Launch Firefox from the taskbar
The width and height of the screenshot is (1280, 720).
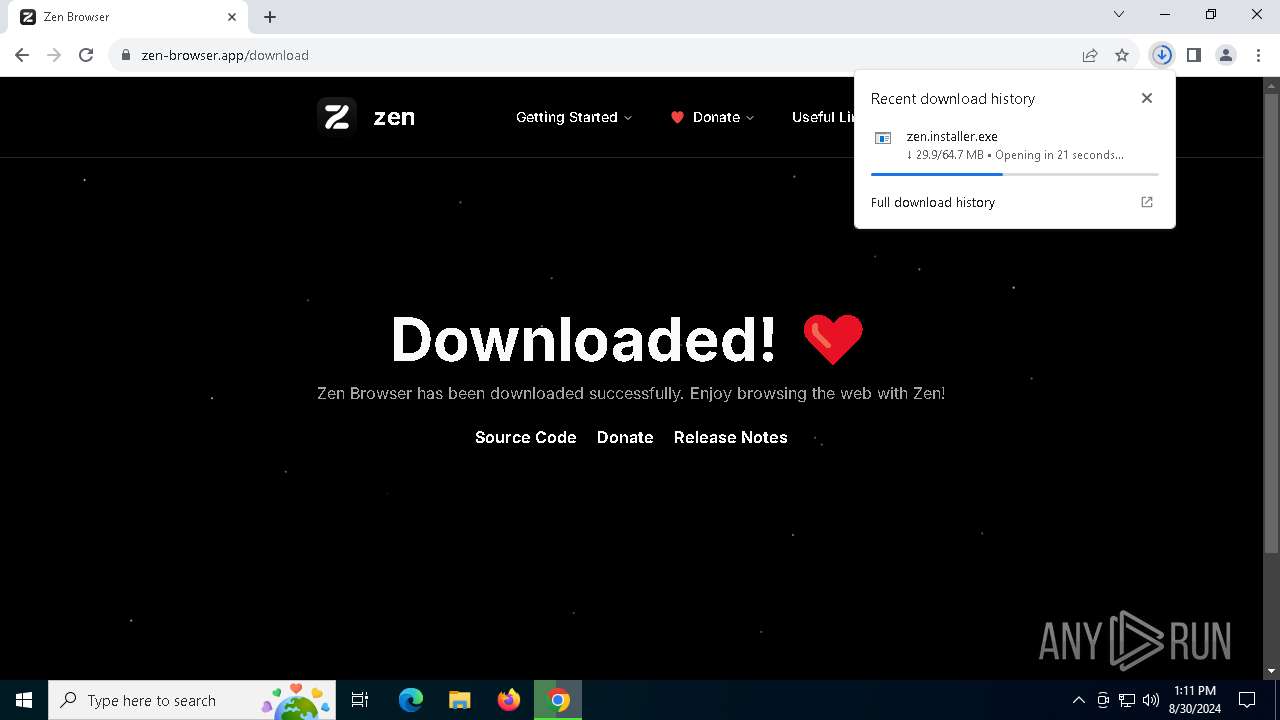(509, 700)
